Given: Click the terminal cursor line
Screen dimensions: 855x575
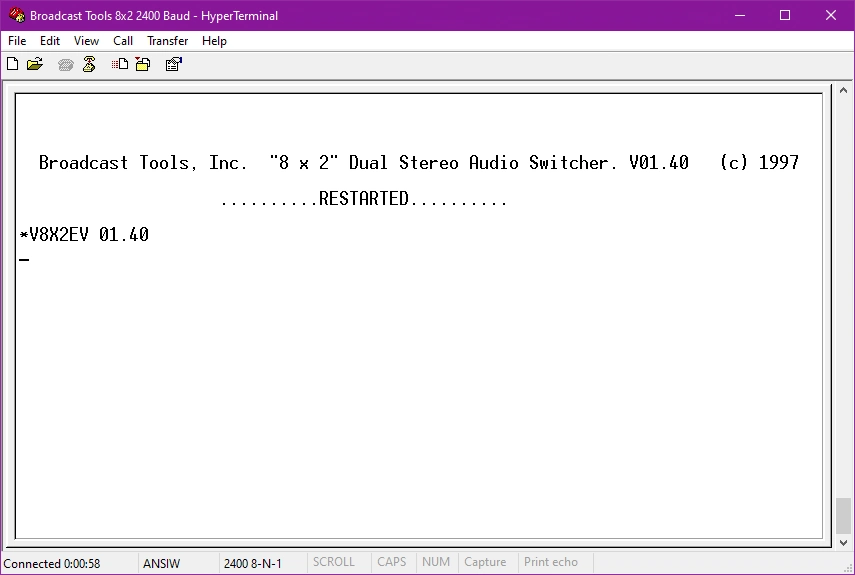Looking at the screenshot, I should (24, 260).
